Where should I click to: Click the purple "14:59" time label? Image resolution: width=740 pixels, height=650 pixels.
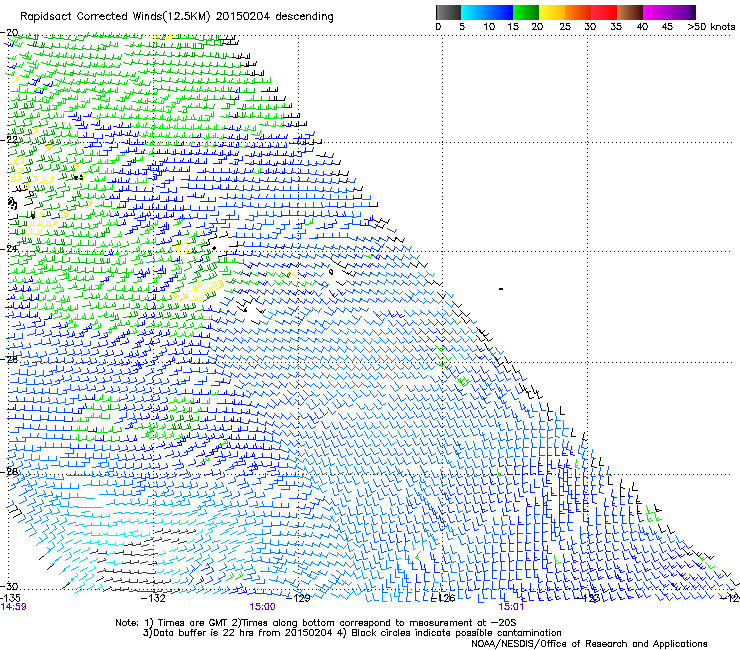tap(13, 607)
